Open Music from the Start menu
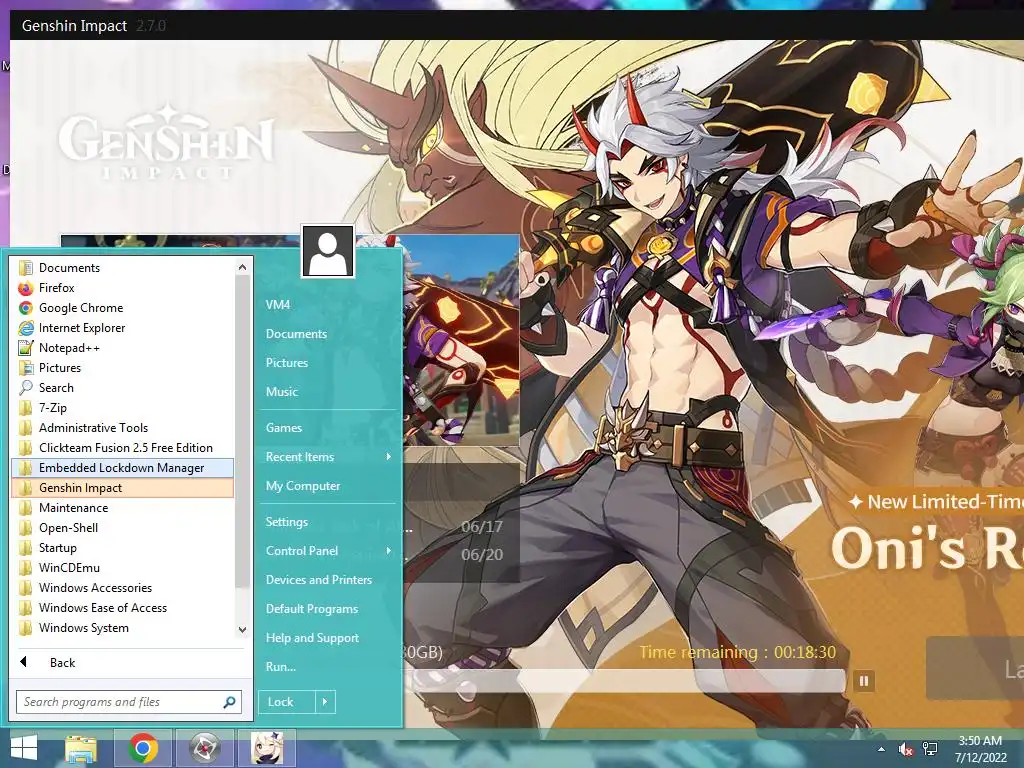 pyautogui.click(x=281, y=392)
